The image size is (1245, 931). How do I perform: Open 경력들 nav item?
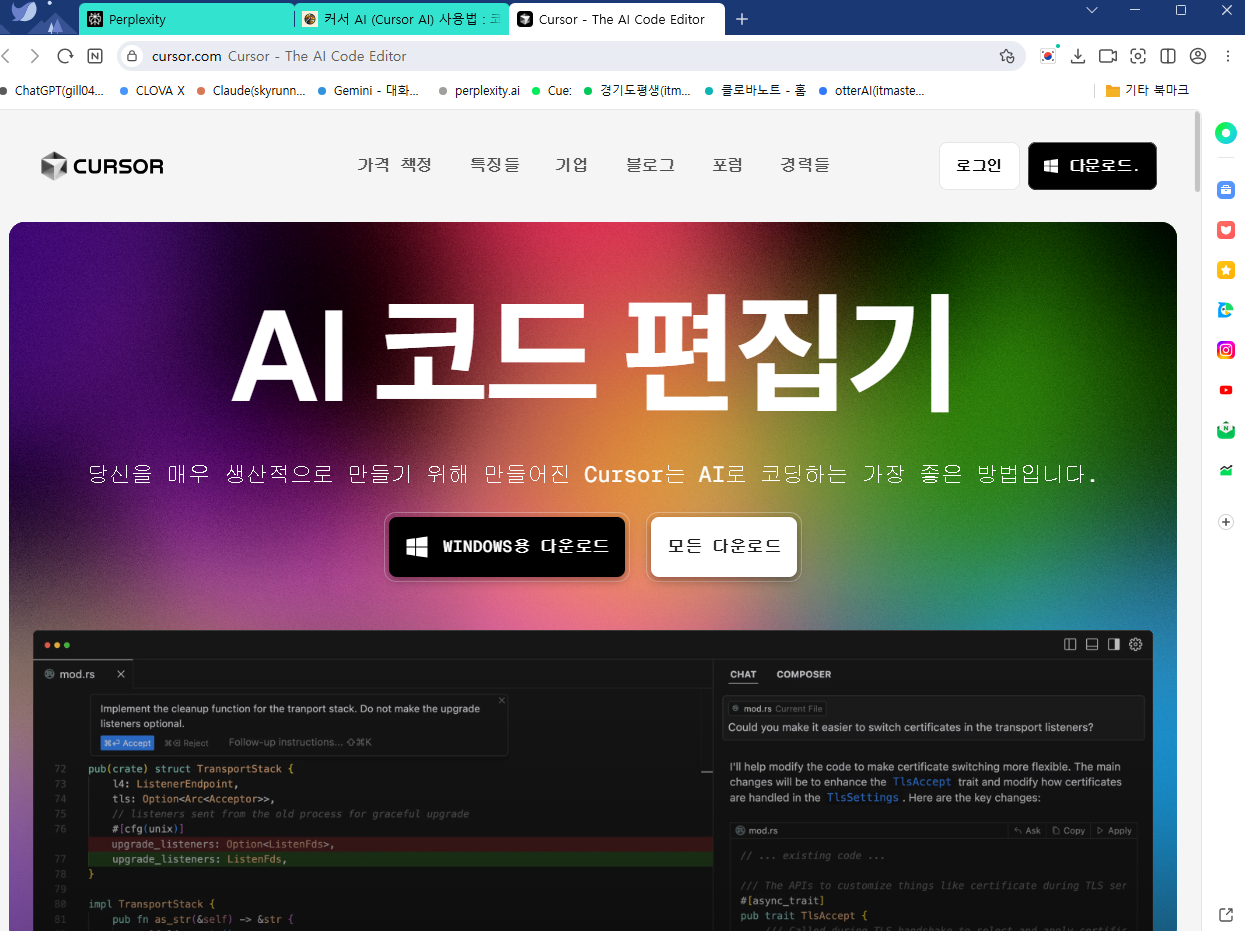tap(805, 165)
